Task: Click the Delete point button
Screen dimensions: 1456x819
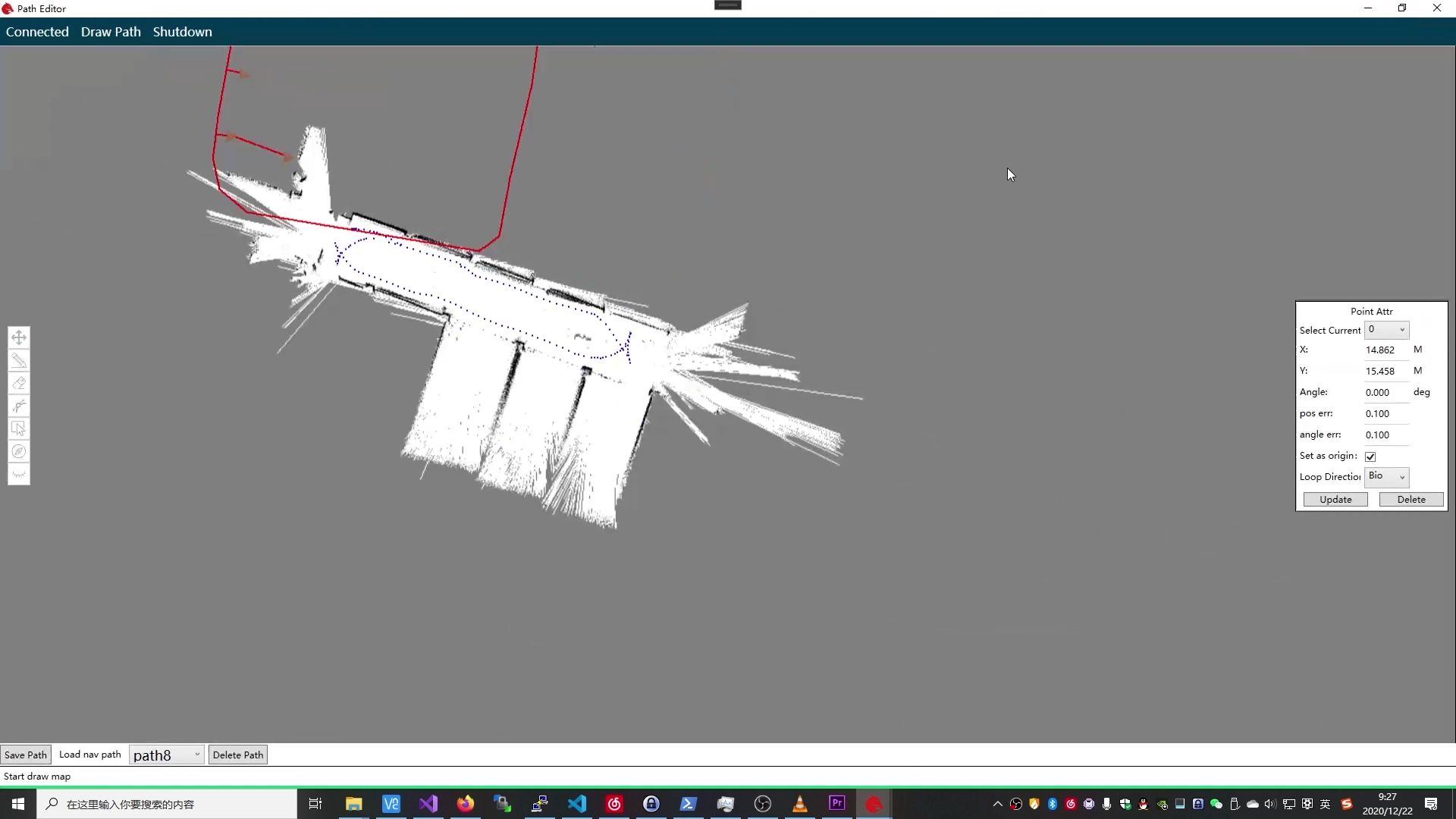Action: coord(1410,500)
